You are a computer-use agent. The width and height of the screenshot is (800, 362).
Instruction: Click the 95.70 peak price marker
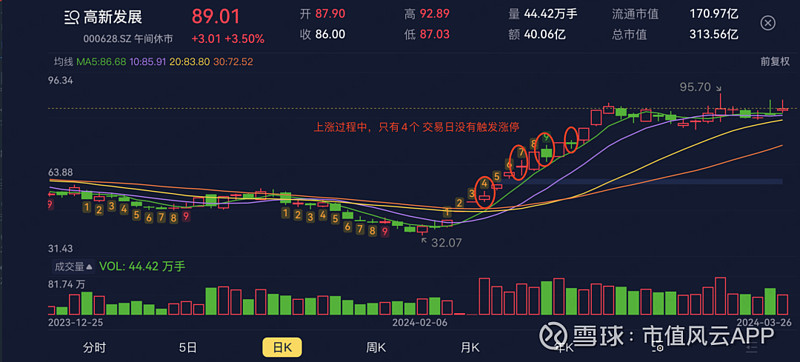pyautogui.click(x=695, y=87)
